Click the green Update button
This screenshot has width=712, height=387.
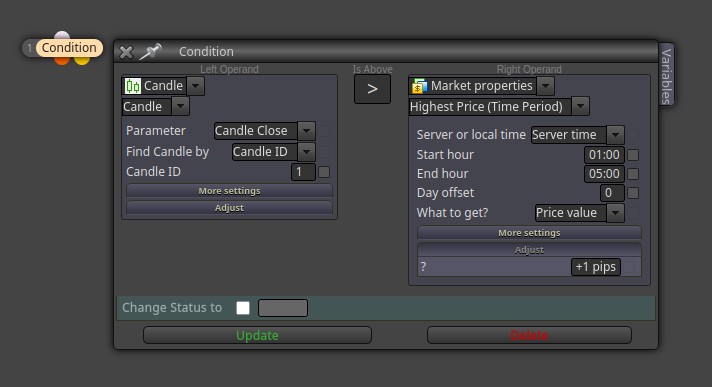[x=257, y=335]
